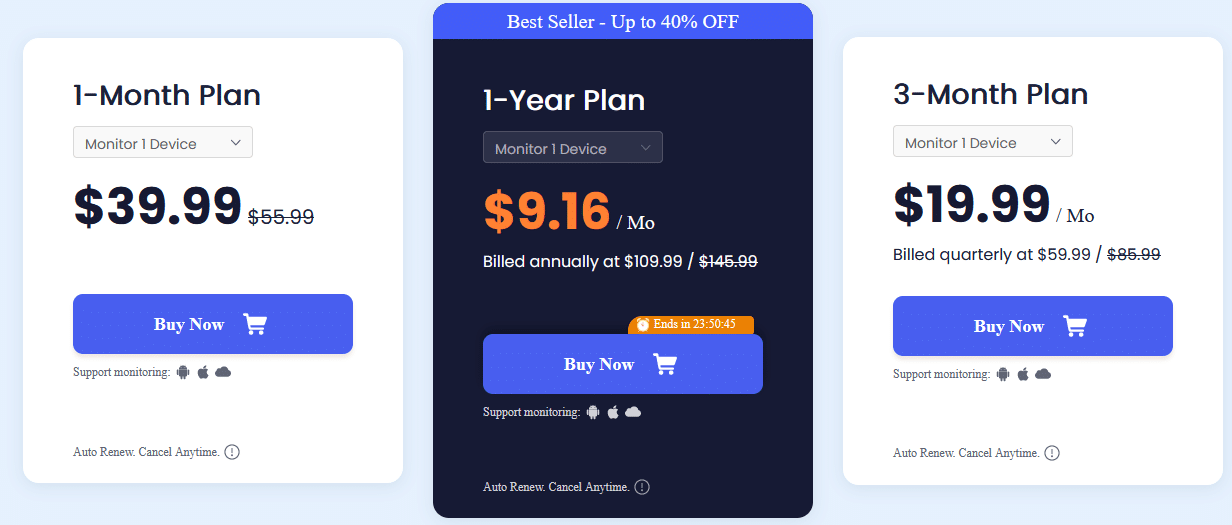Click the Apple icon under 3-Month Plan
1232x525 pixels.
1023,374
